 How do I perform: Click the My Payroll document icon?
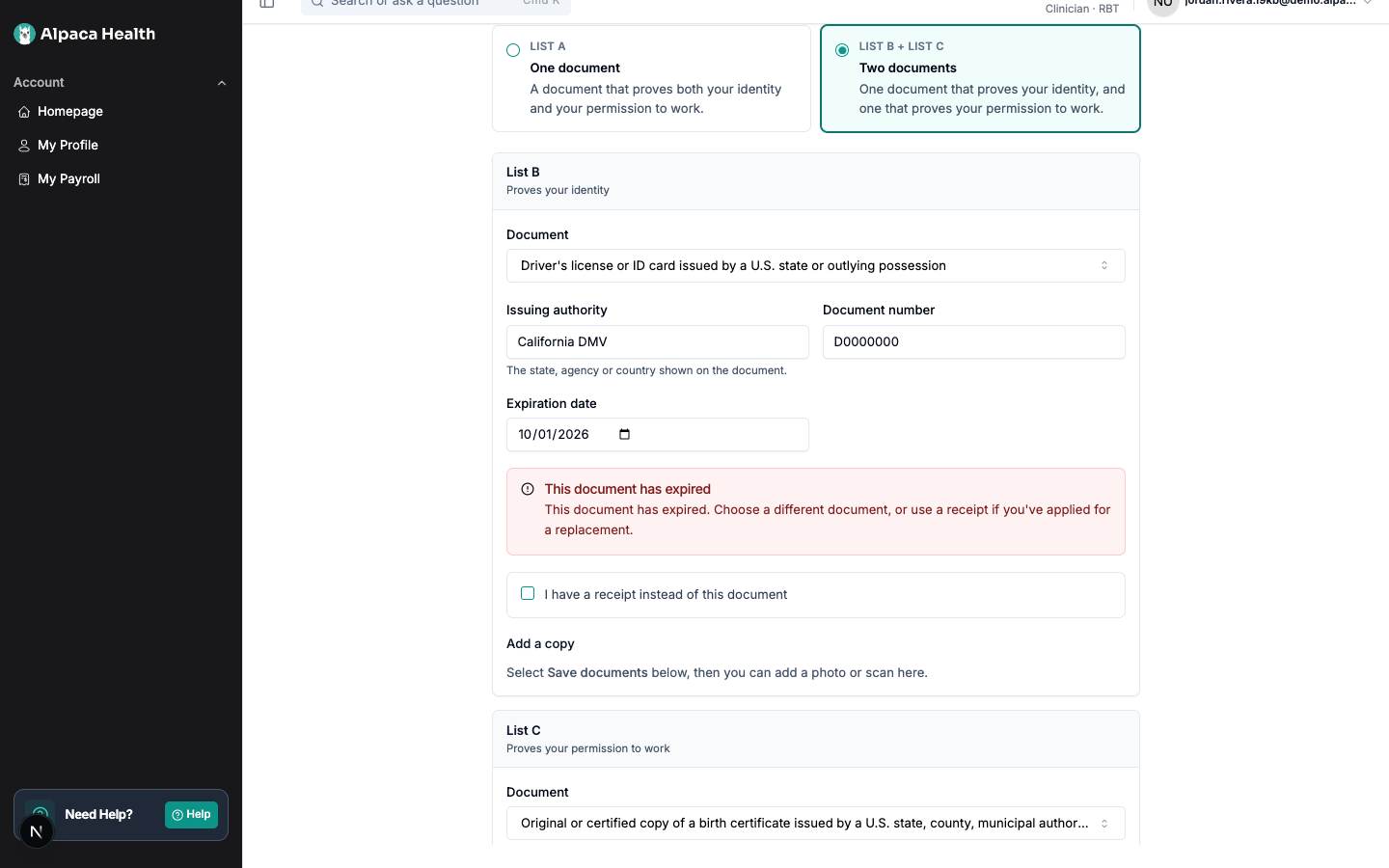click(x=24, y=179)
